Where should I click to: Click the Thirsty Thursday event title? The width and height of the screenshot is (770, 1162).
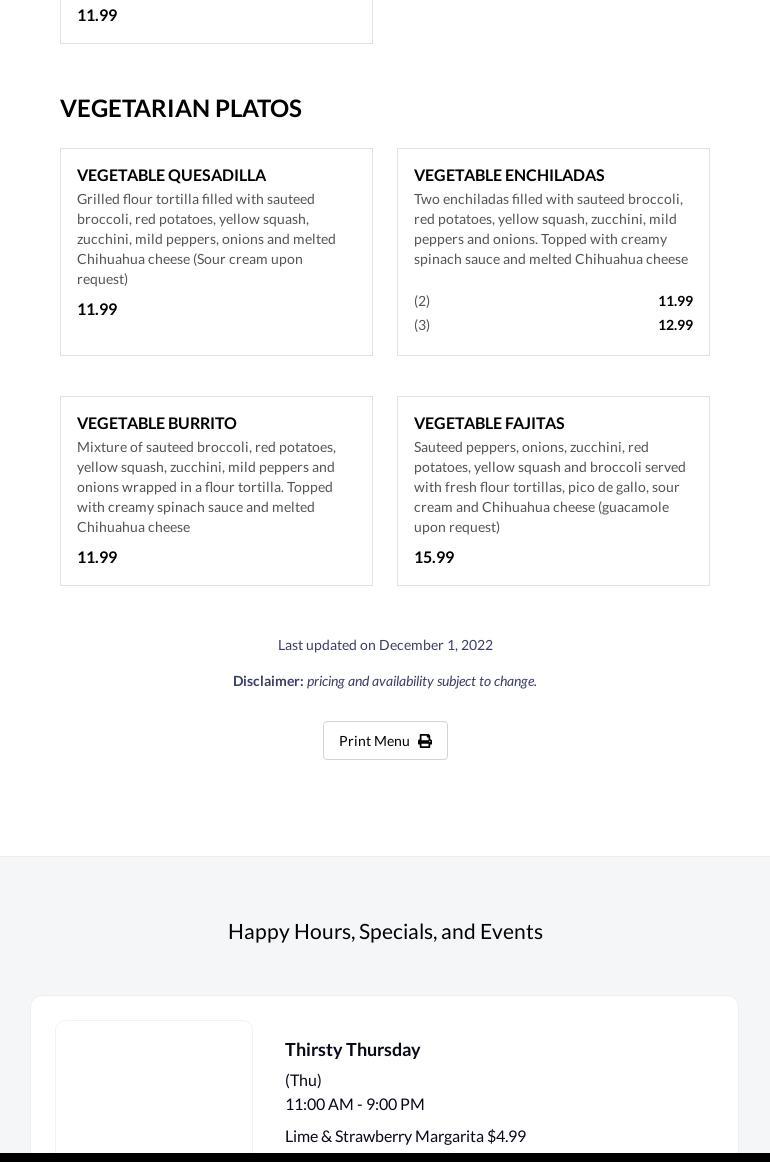coord(352,1049)
